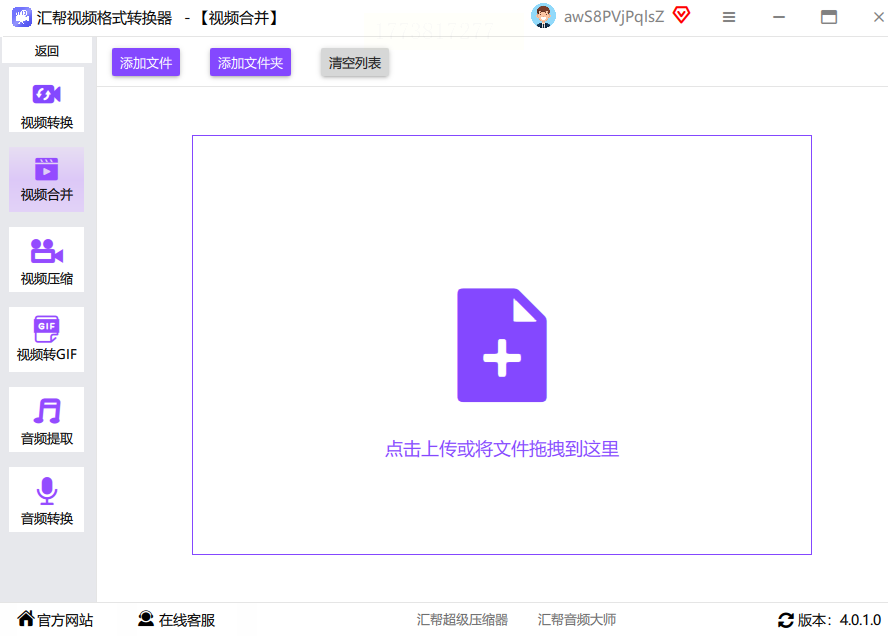
Task: Open 在线客服 online support
Action: click(x=177, y=620)
